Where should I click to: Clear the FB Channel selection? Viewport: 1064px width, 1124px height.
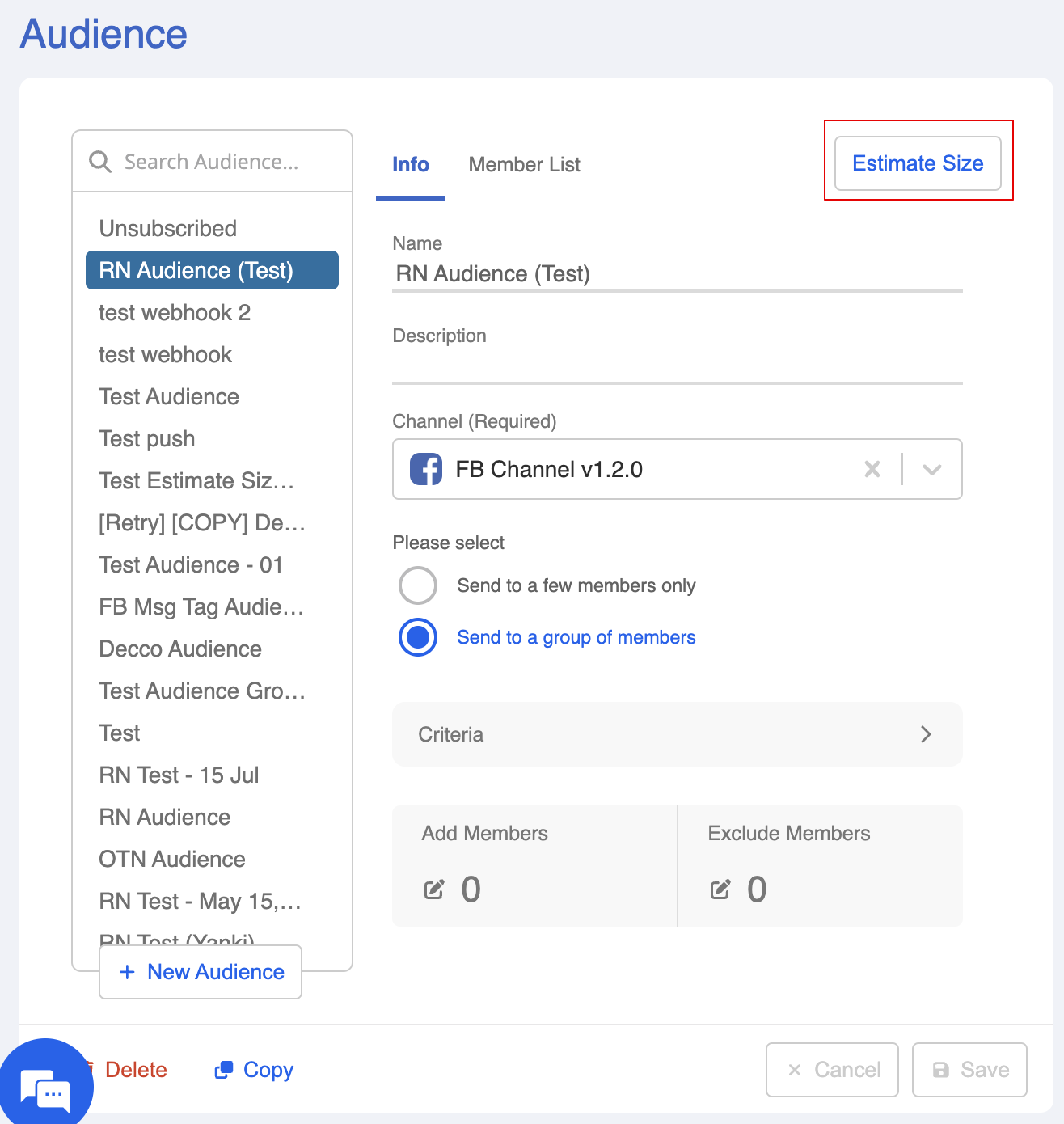(872, 469)
